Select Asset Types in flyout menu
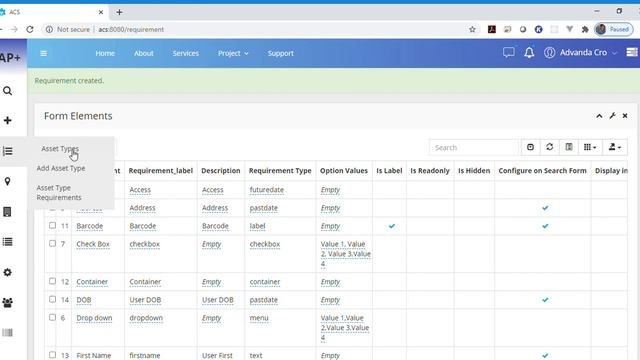This screenshot has width=640, height=360. 60,149
